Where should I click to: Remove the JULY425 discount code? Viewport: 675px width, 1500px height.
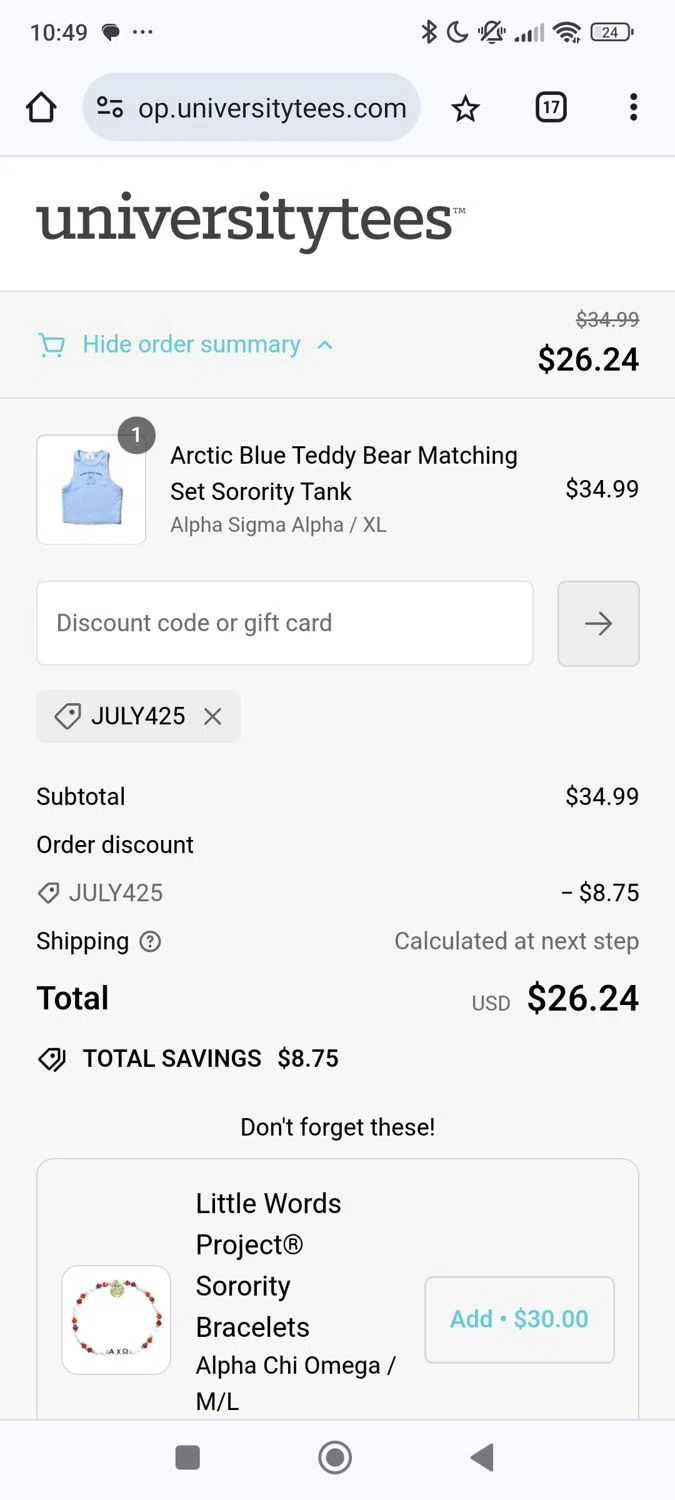tap(212, 716)
